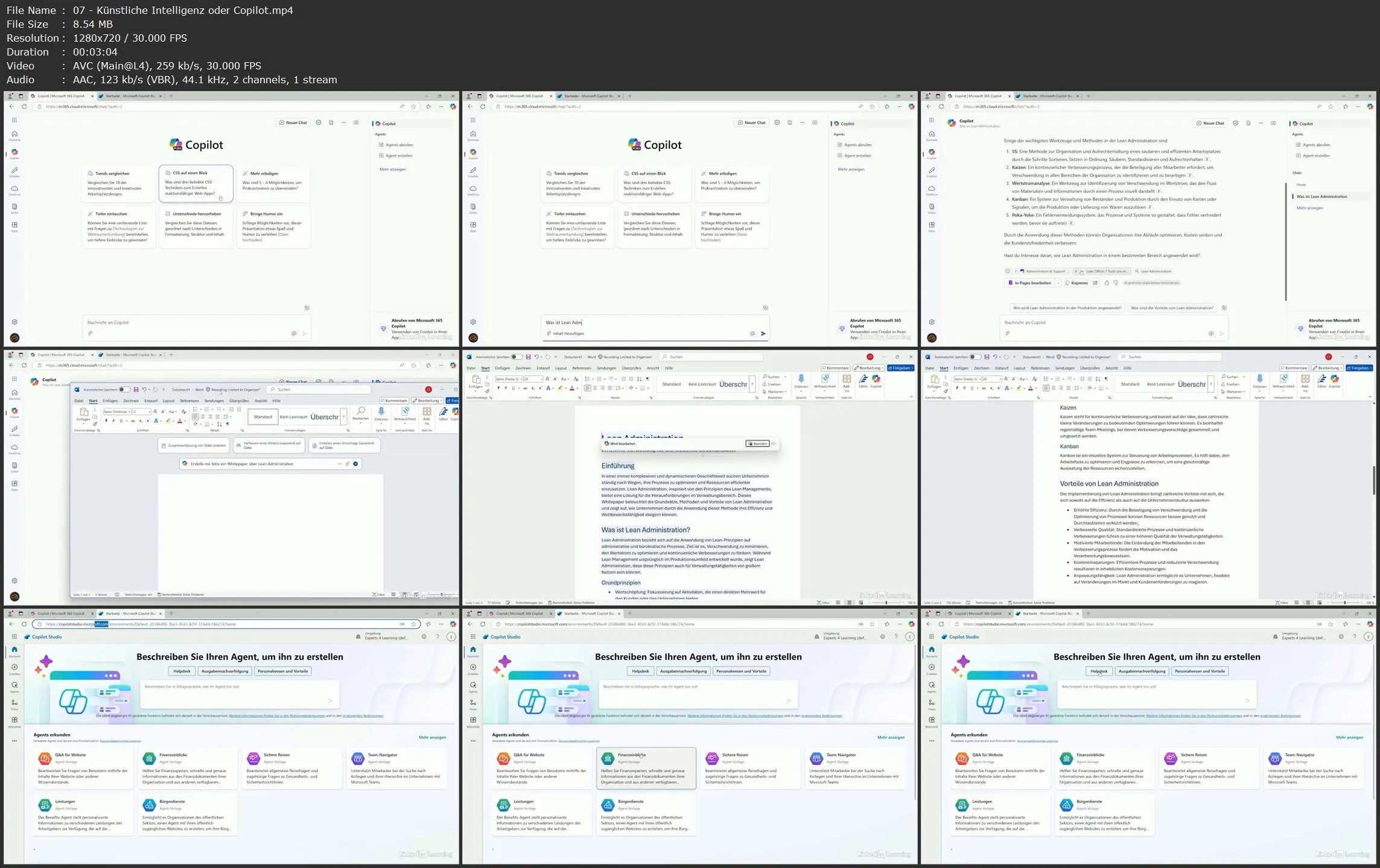The width and height of the screenshot is (1380, 868).
Task: Frame 8: open Bibliothek in Copilot Studio sidebar
Action: (473, 721)
